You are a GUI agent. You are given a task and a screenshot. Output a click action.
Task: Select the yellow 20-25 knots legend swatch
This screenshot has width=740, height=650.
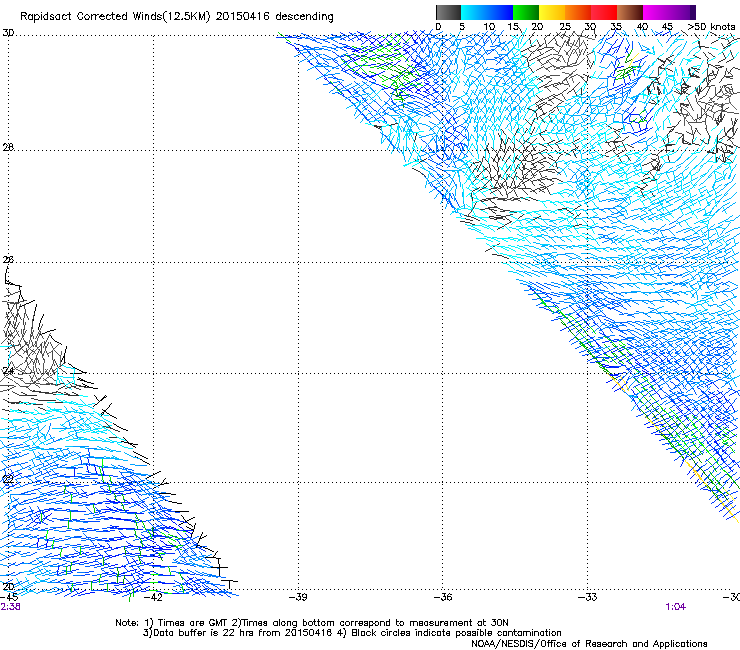click(x=552, y=12)
